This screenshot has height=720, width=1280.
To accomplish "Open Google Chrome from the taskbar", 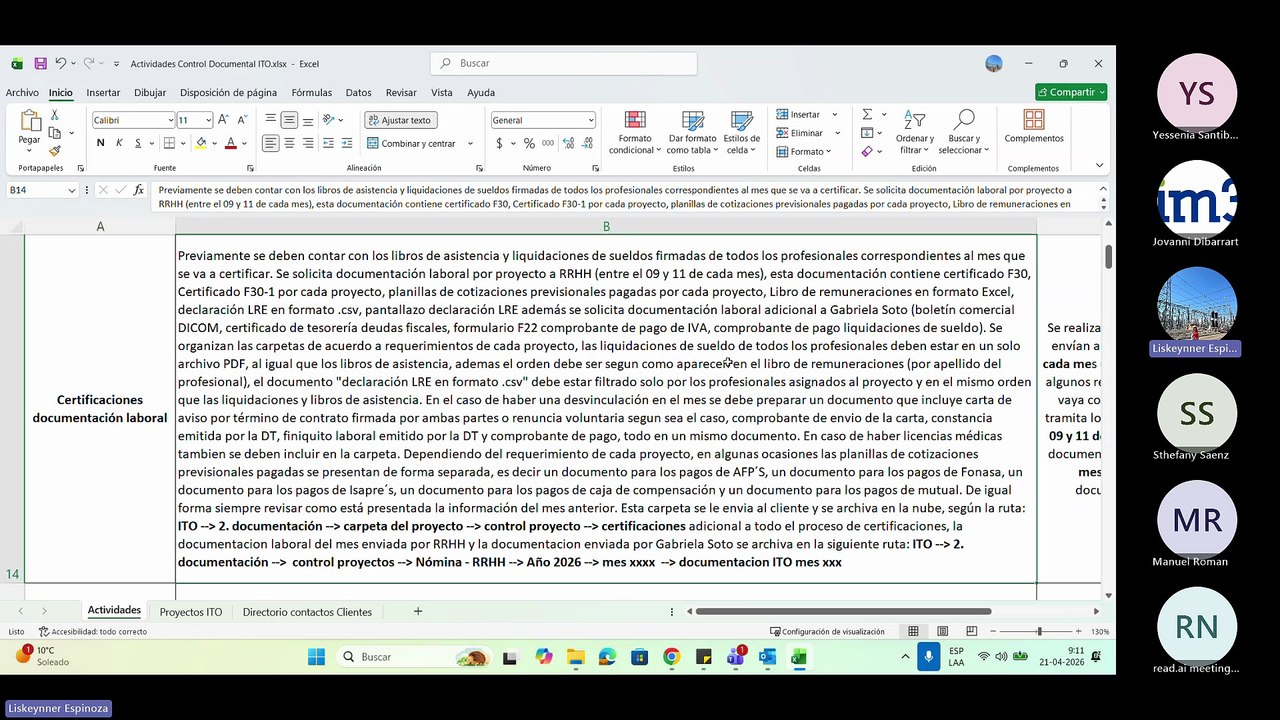I will click(671, 657).
